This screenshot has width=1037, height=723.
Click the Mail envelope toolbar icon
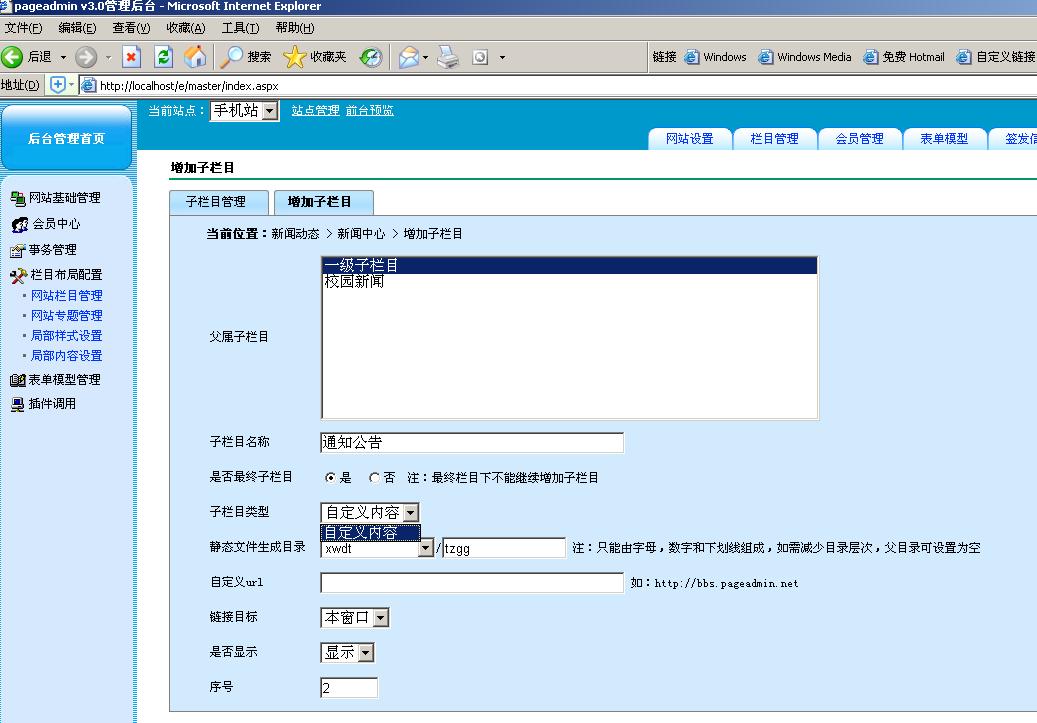coord(408,57)
